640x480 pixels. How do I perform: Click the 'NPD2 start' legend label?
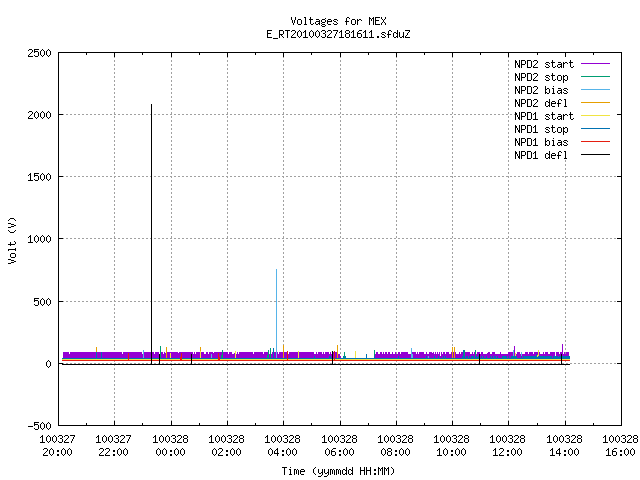point(544,64)
